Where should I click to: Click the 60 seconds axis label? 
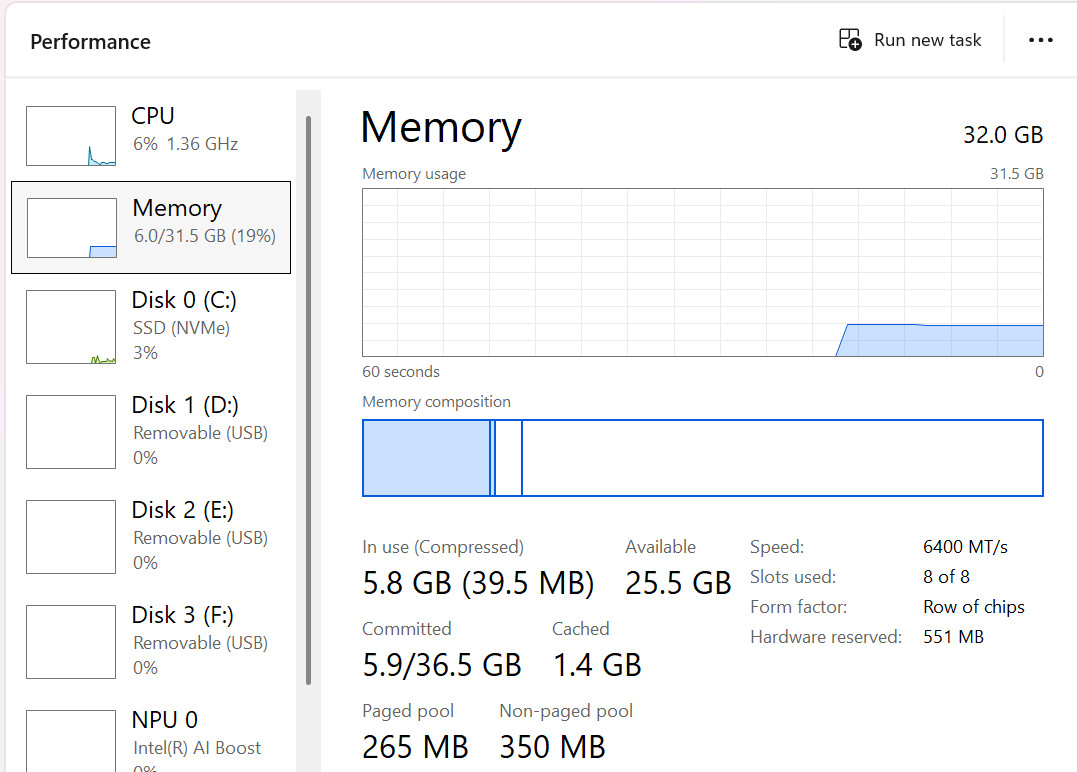pos(400,372)
